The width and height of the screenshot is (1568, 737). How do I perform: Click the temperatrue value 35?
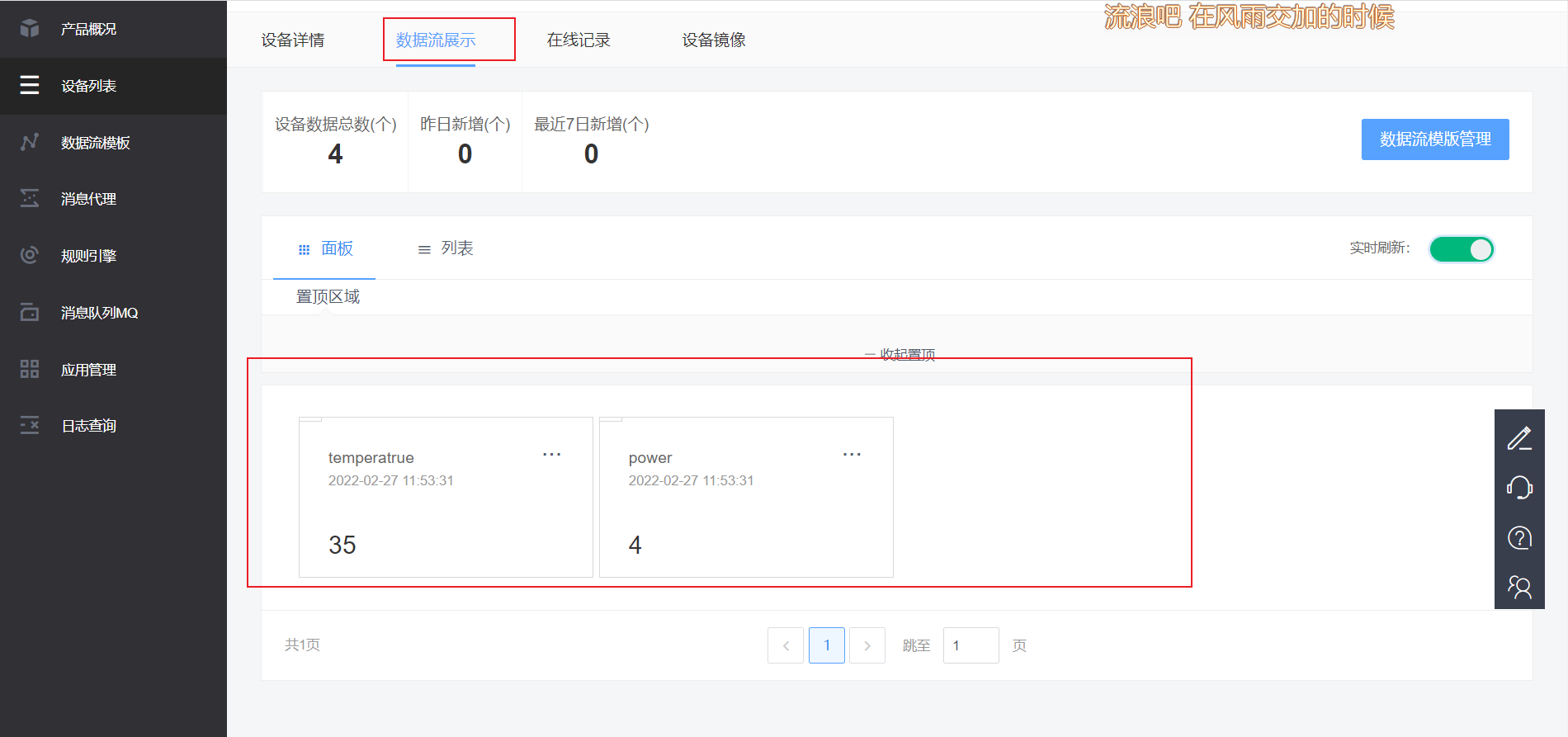342,545
